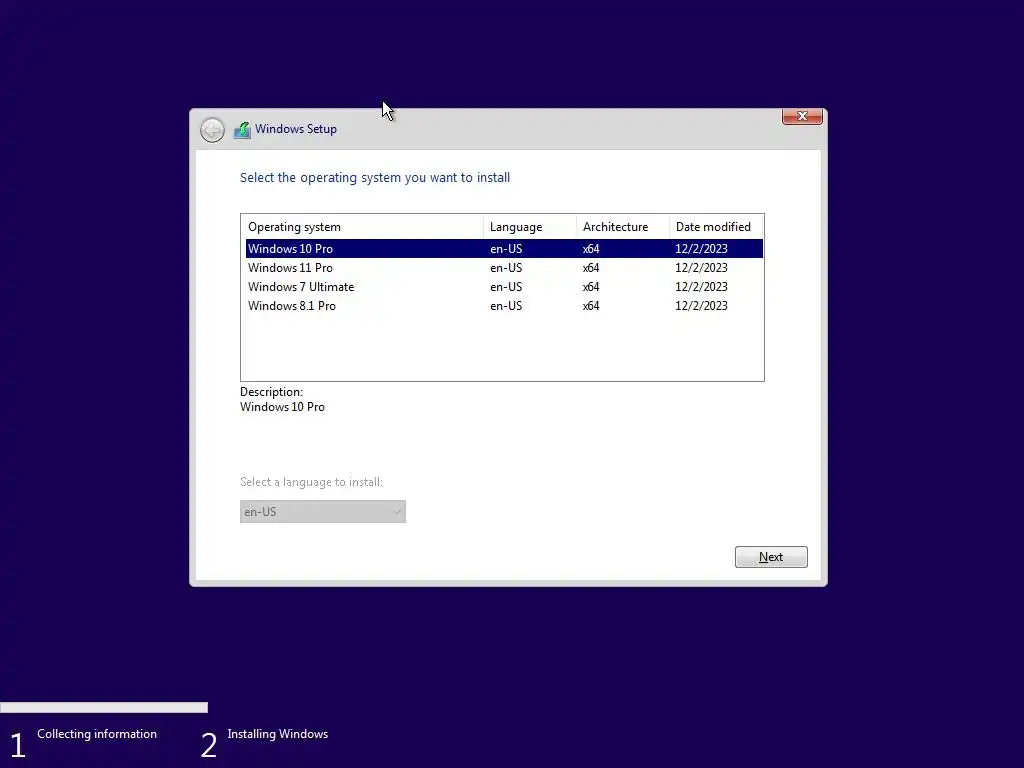Close the Windows Setup dialog
This screenshot has height=768, width=1024.
click(802, 116)
